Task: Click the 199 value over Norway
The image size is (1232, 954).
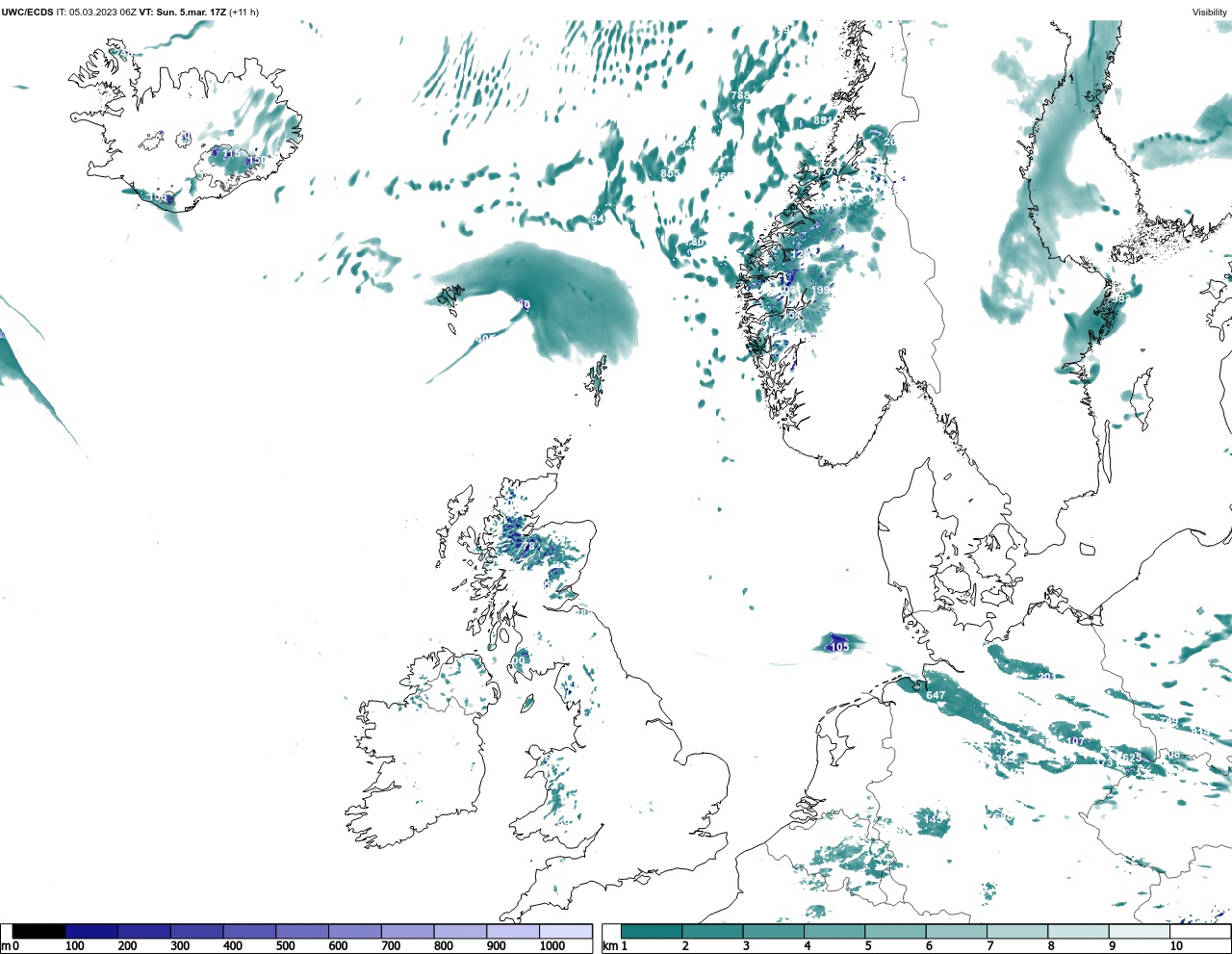Action: 820,290
